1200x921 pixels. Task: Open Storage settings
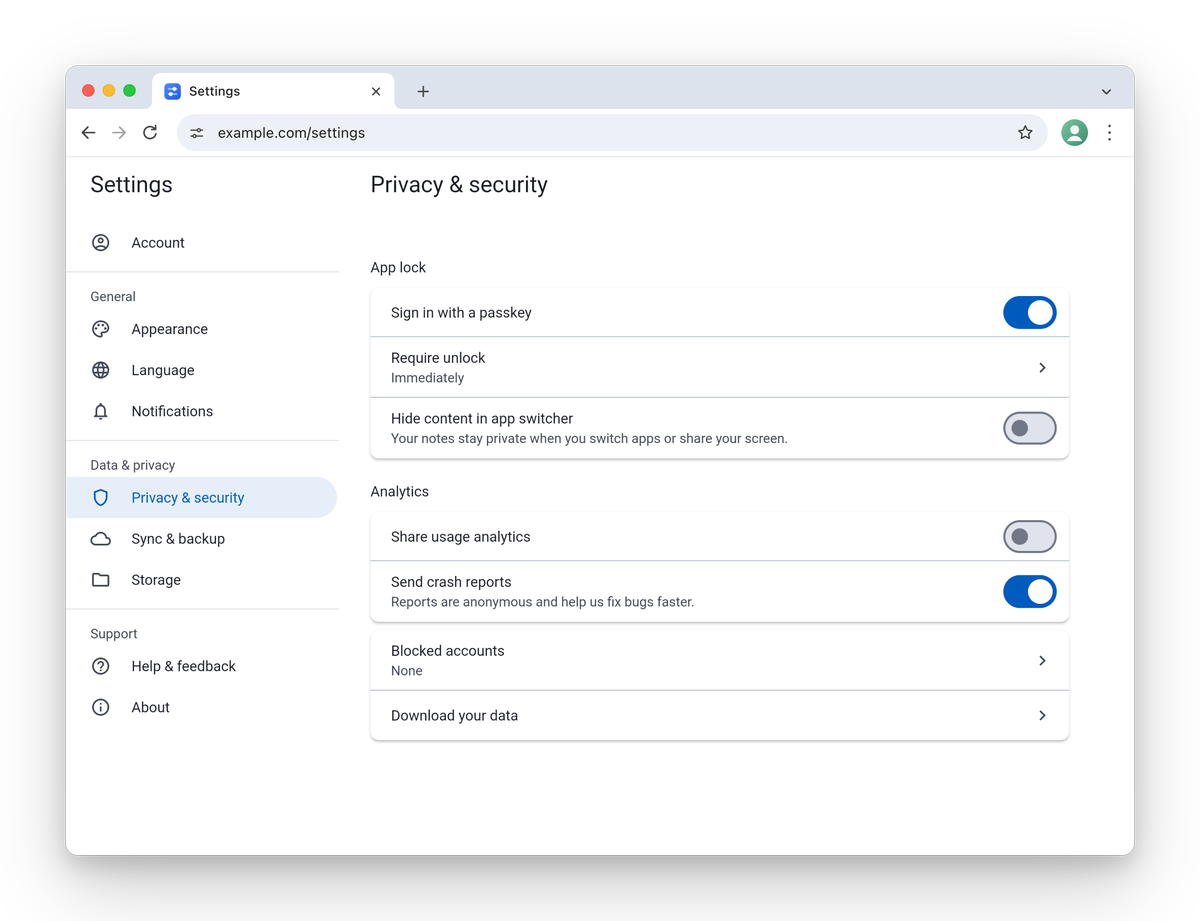(202, 580)
